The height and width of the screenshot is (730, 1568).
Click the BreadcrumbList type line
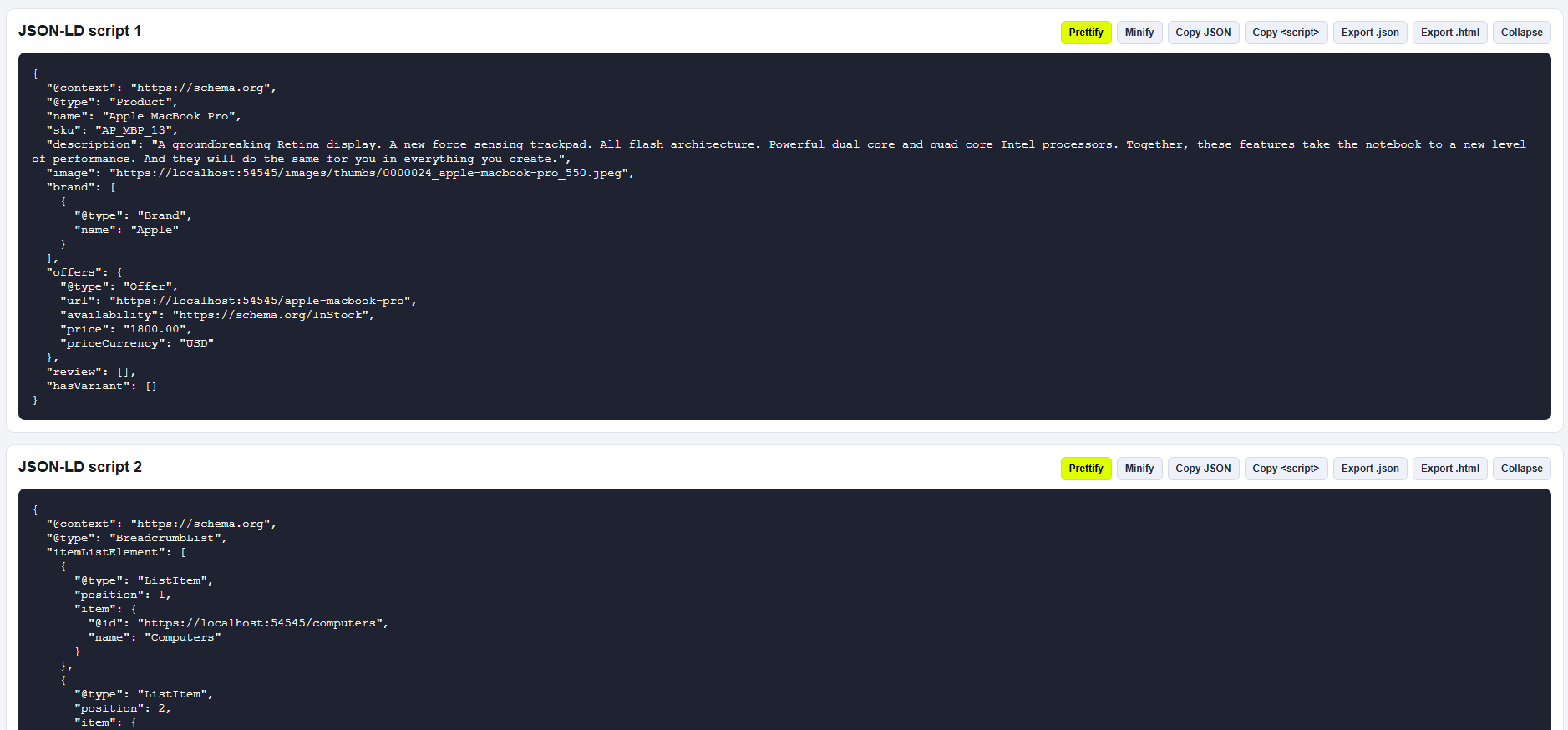[x=137, y=538]
